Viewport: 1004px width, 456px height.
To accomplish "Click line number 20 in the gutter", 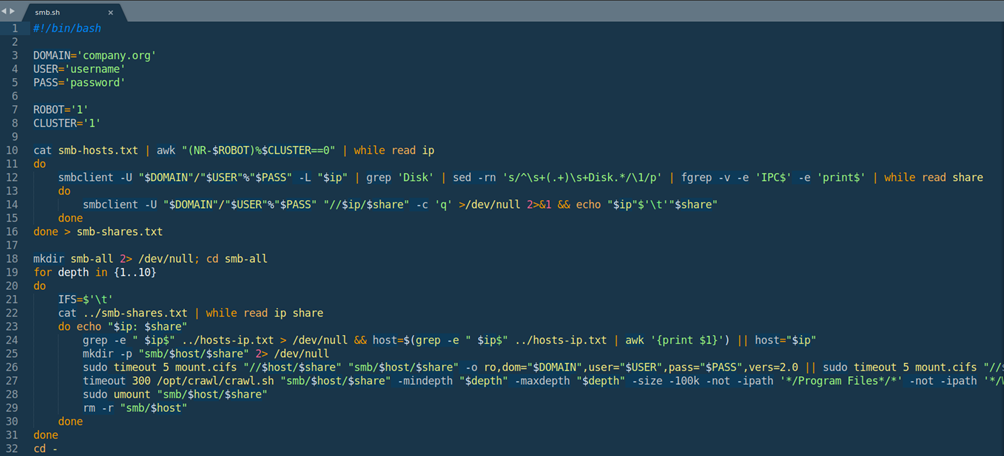I will click(x=13, y=272).
